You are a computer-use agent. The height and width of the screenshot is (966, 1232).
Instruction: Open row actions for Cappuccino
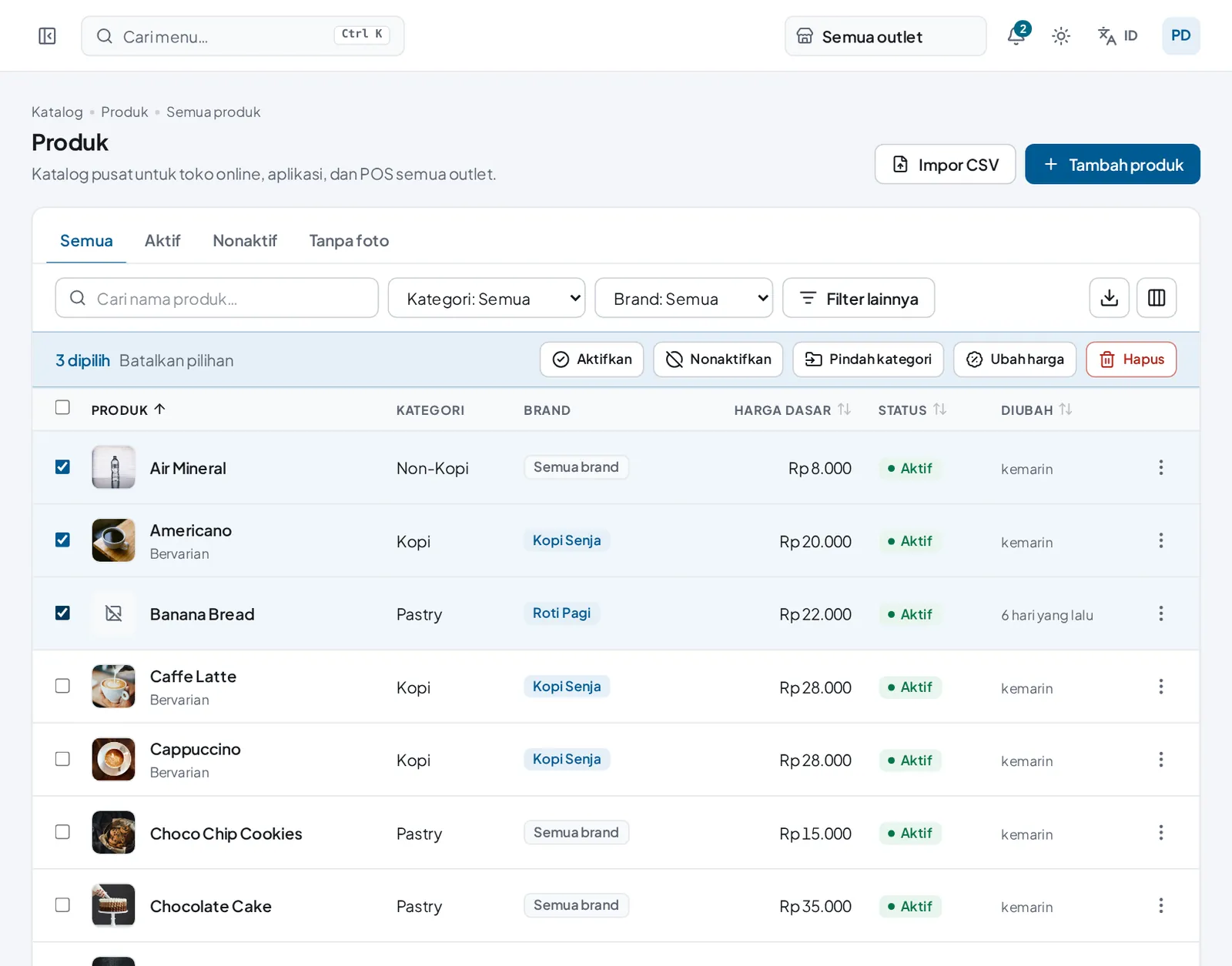pyautogui.click(x=1160, y=760)
